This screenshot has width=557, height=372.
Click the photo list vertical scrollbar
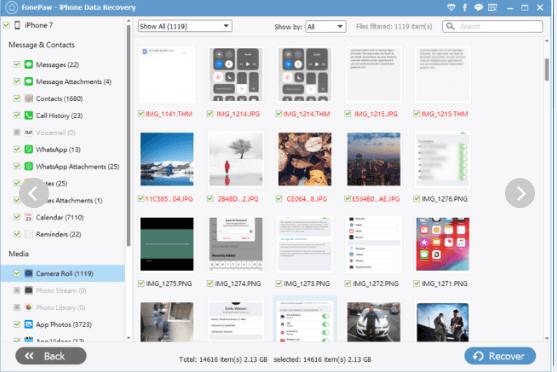point(547,69)
